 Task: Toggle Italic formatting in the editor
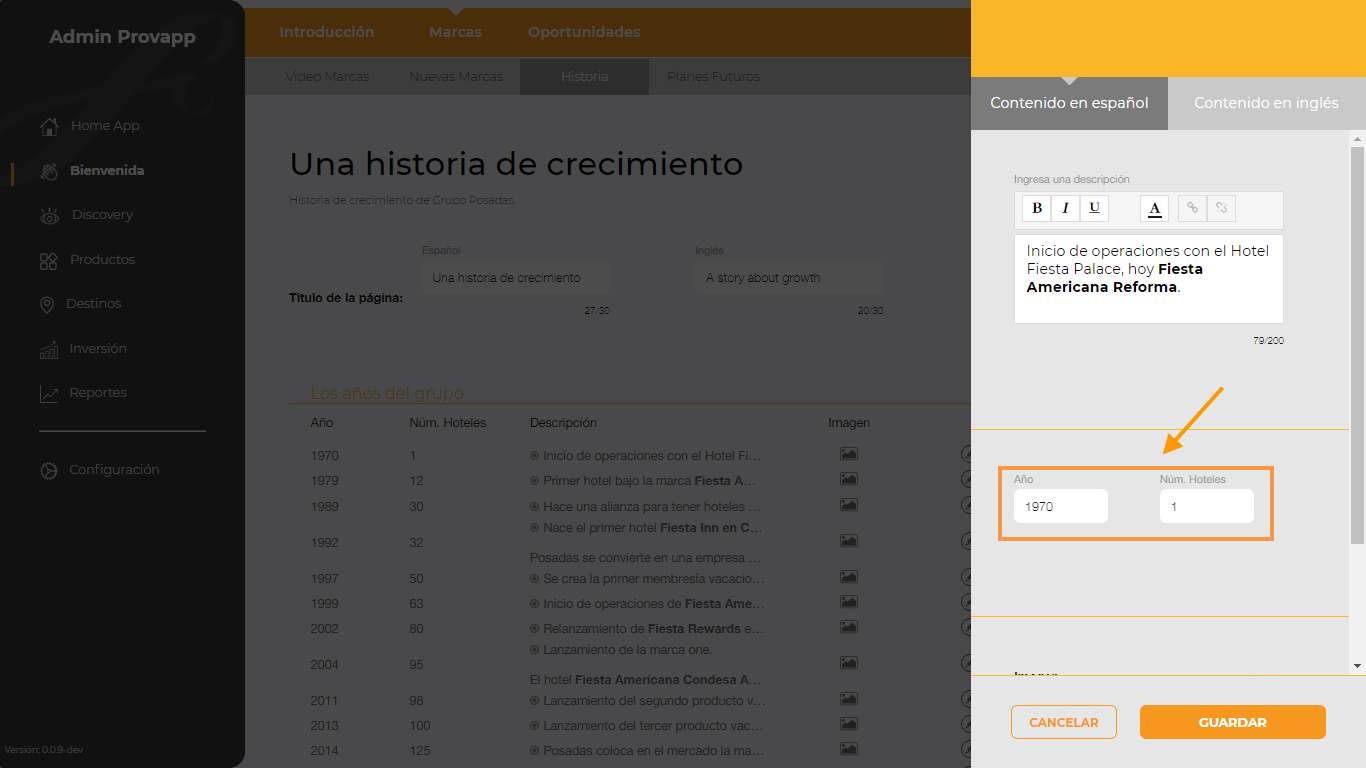pyautogui.click(x=1066, y=208)
